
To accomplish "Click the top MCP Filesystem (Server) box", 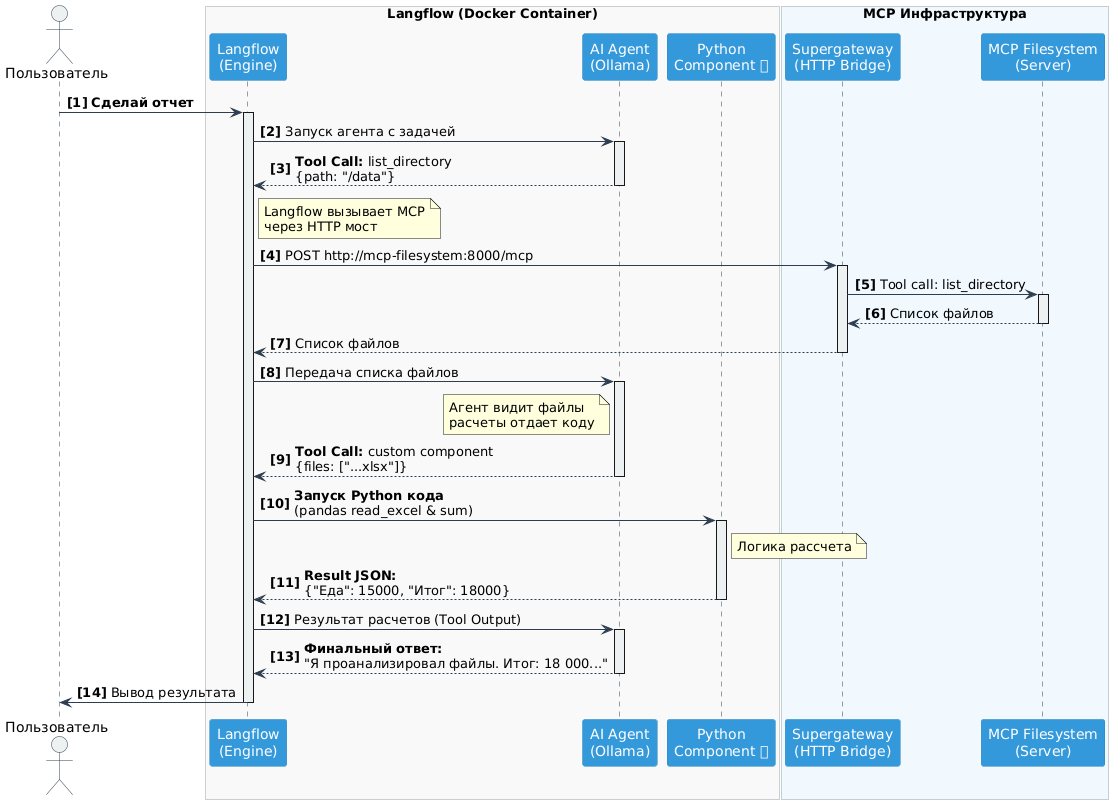I will pyautogui.click(x=1042, y=56).
